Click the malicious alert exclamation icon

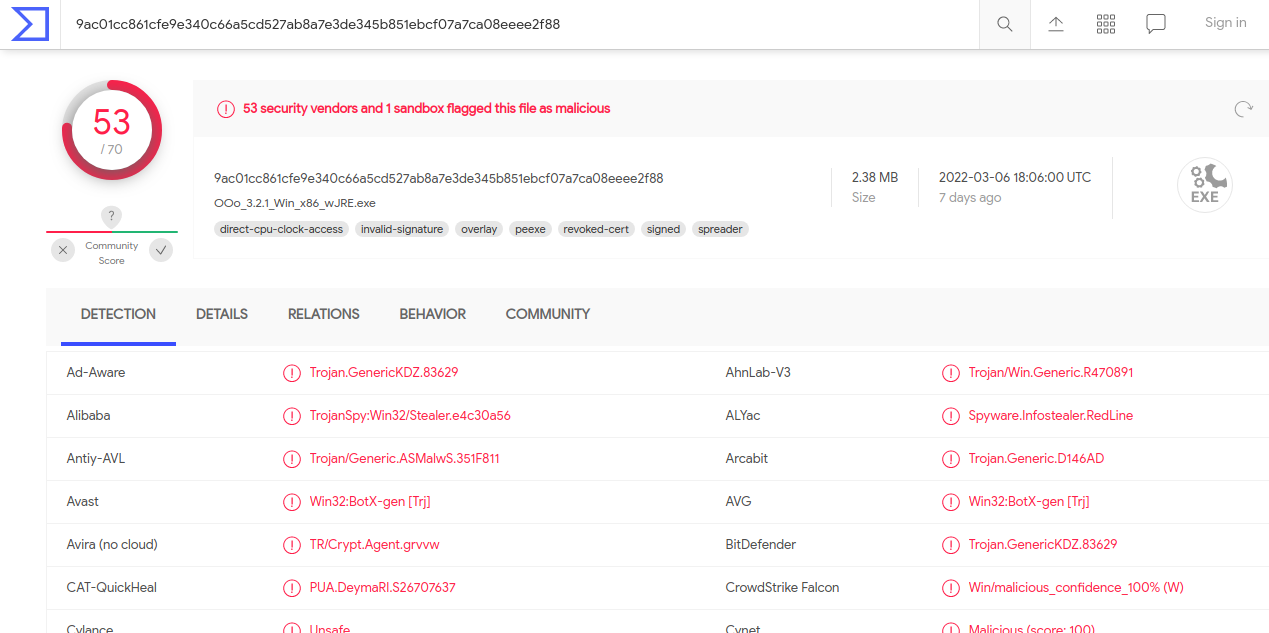[226, 109]
